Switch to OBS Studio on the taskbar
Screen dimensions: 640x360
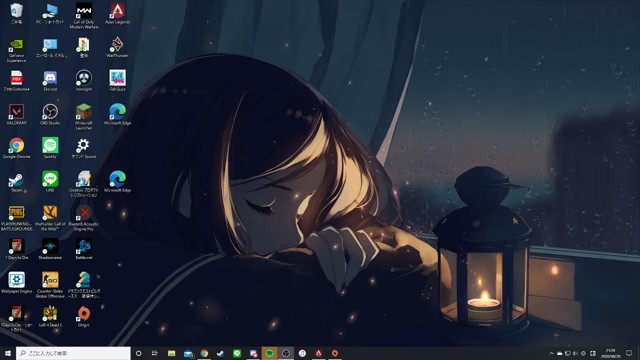286,353
